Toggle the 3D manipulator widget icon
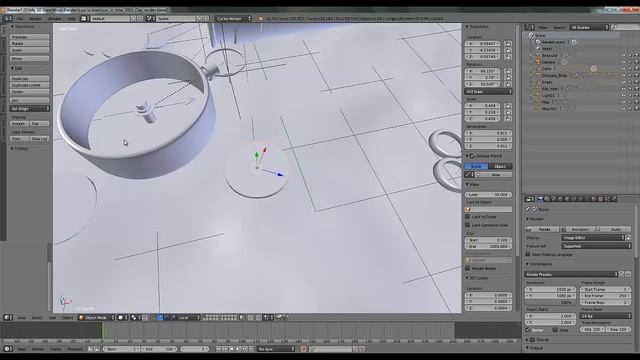The image size is (640, 360). tap(154, 318)
